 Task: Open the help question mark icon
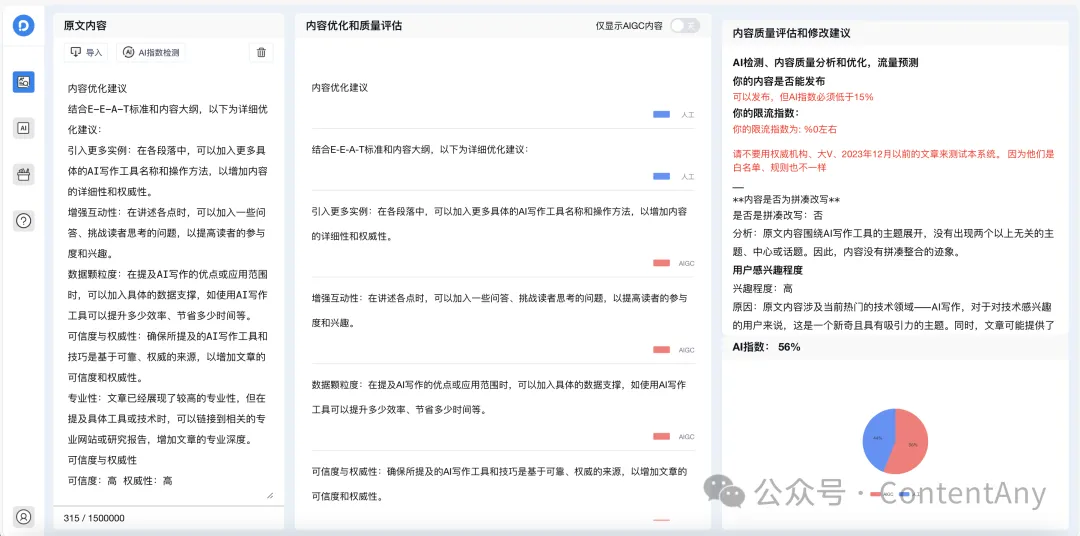(23, 220)
